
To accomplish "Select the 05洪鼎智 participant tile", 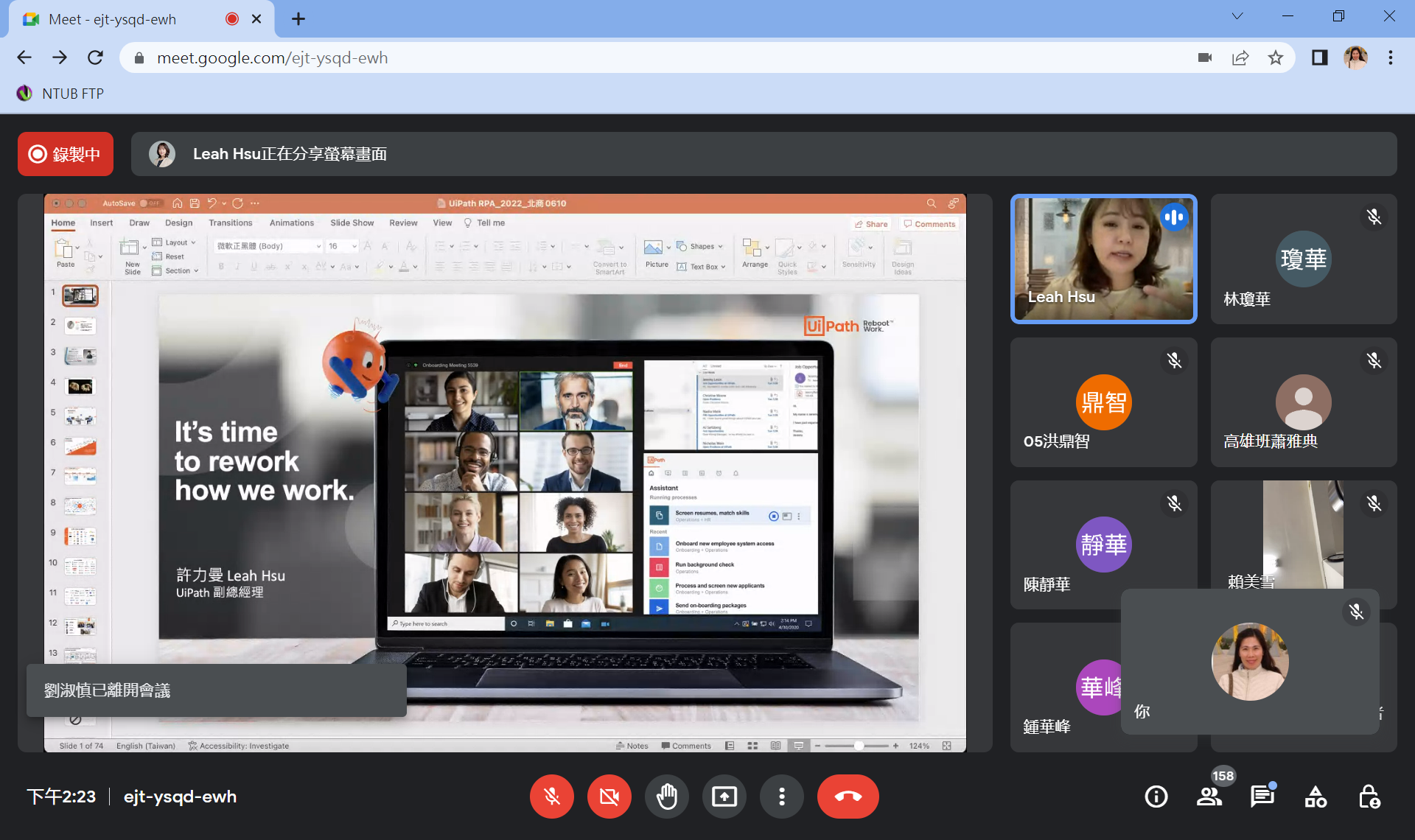I will [1103, 402].
